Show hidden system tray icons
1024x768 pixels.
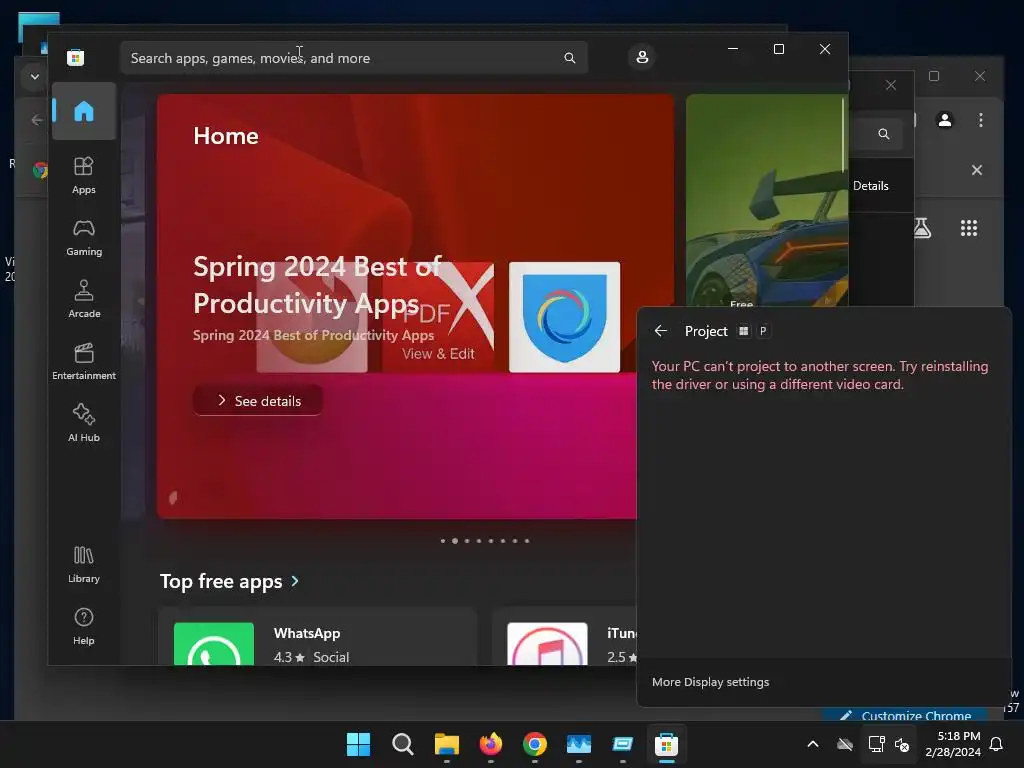click(813, 744)
